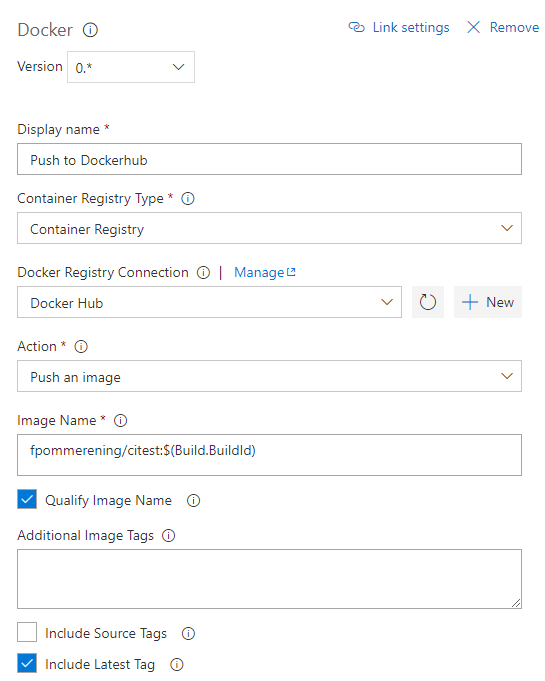Expand Container Registry Type dropdown
Image resolution: width=545 pixels, height=681 pixels.
coord(269,228)
